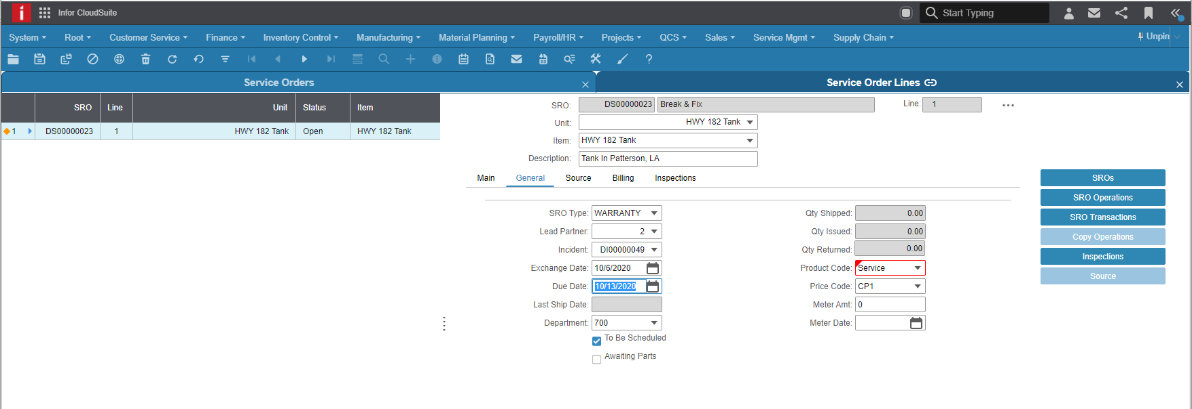Viewport: 1192px width, 409px height.
Task: Open the Manufacturing menu
Action: [x=388, y=37]
